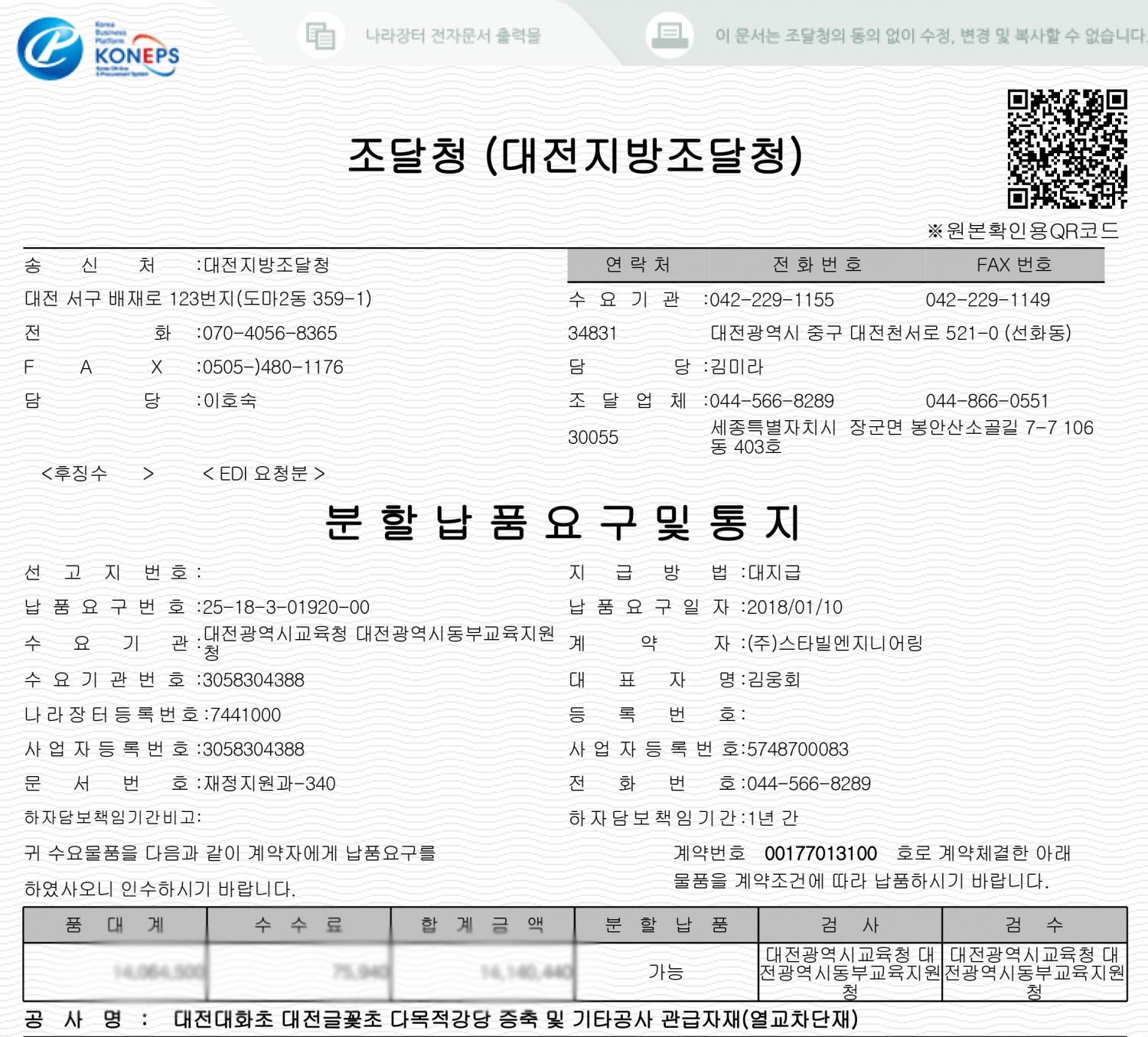
Task: Click the printer icon in the top banner
Action: pyautogui.click(x=670, y=34)
